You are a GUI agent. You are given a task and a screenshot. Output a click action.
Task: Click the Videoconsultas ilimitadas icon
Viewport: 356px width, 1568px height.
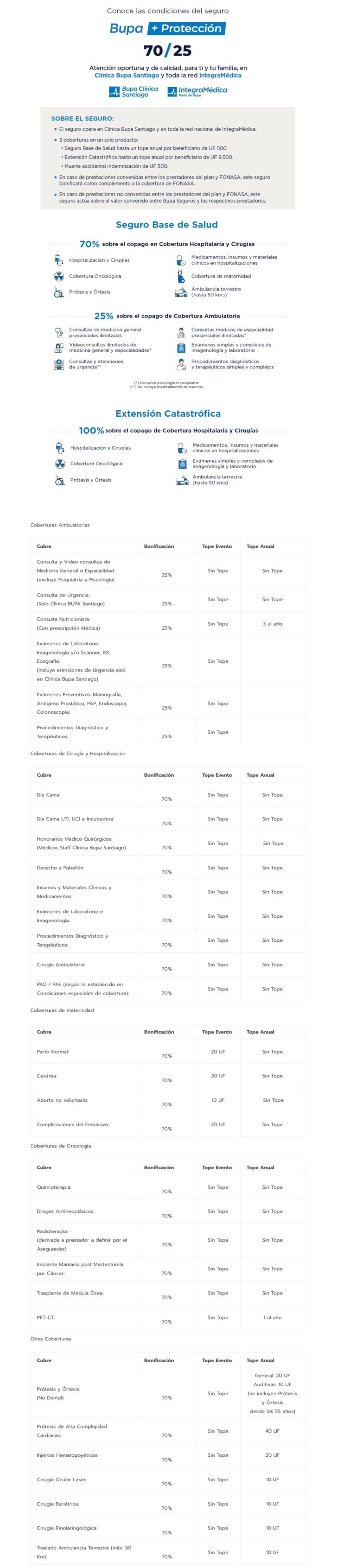coord(58,348)
